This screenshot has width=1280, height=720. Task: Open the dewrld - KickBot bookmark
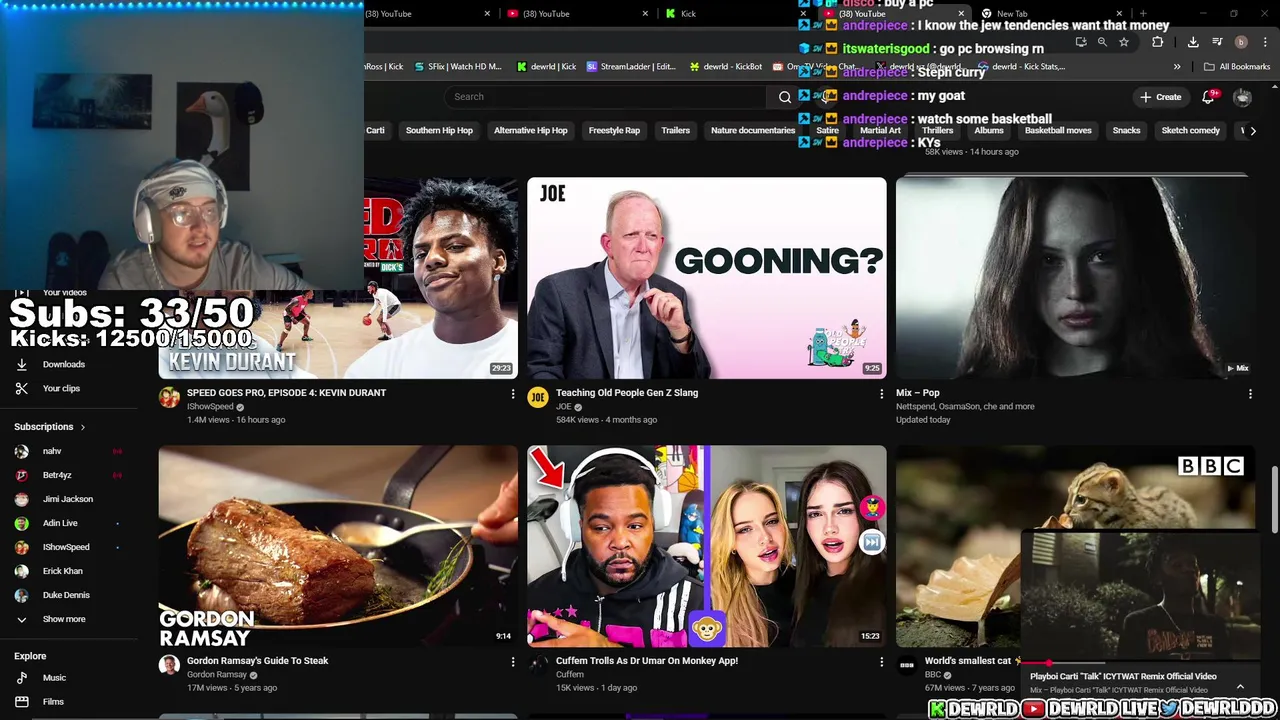pyautogui.click(x=726, y=67)
